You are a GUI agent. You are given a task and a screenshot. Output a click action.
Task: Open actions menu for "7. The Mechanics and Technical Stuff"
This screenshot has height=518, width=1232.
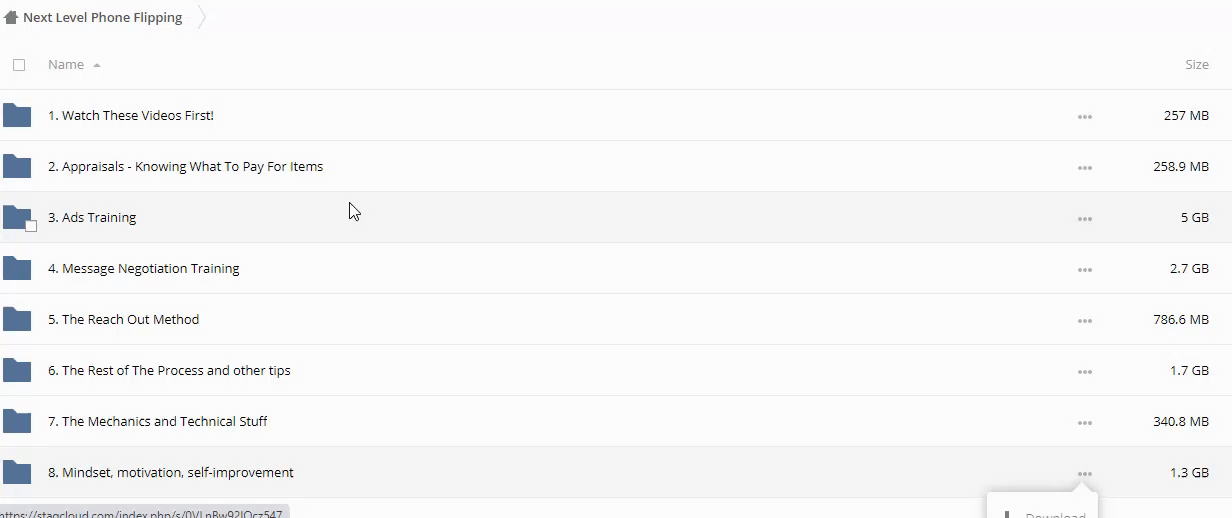[1085, 423]
